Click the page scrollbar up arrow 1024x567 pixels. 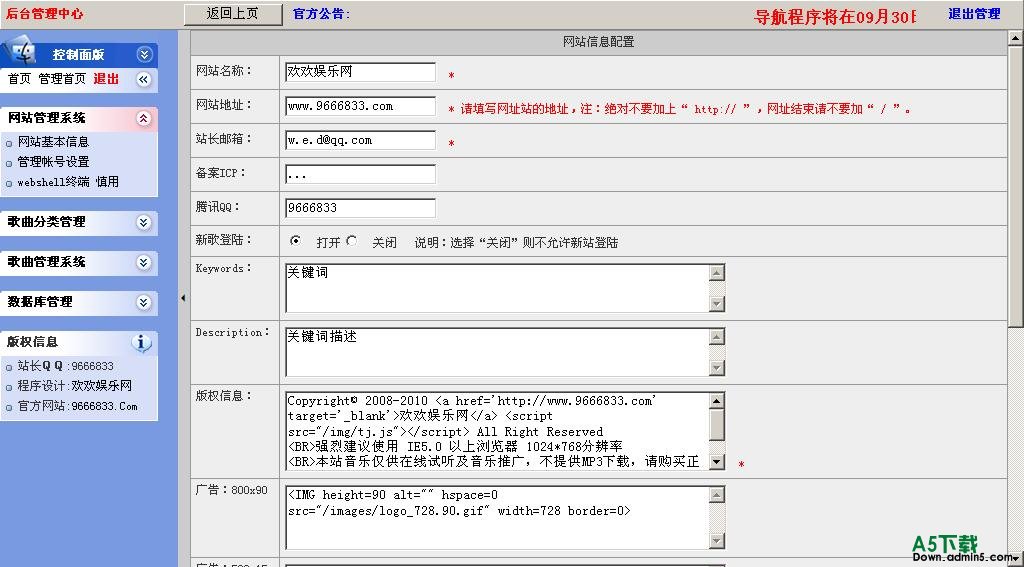coord(1016,40)
